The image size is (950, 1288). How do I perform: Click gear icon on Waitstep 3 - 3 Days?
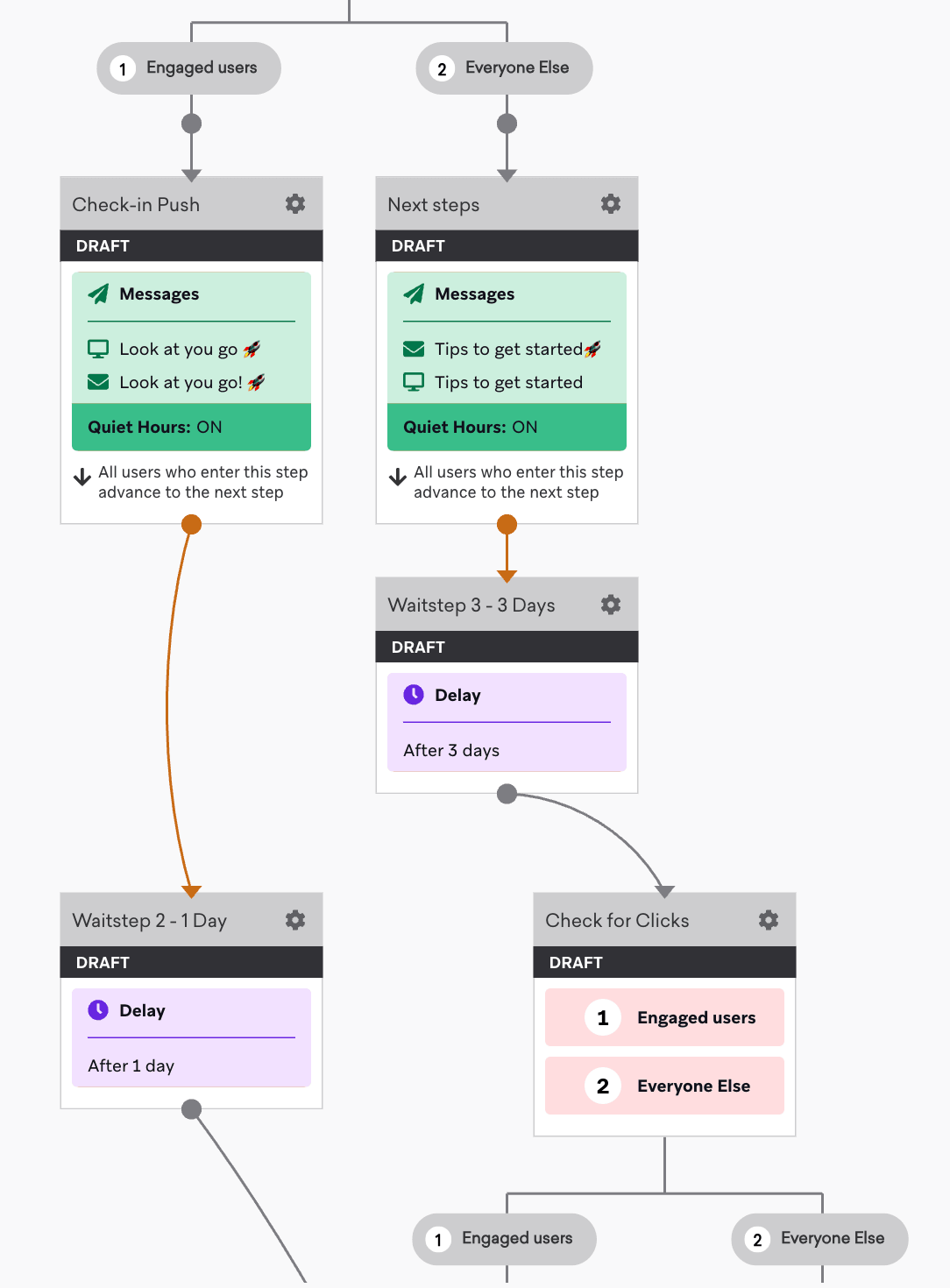coord(611,605)
